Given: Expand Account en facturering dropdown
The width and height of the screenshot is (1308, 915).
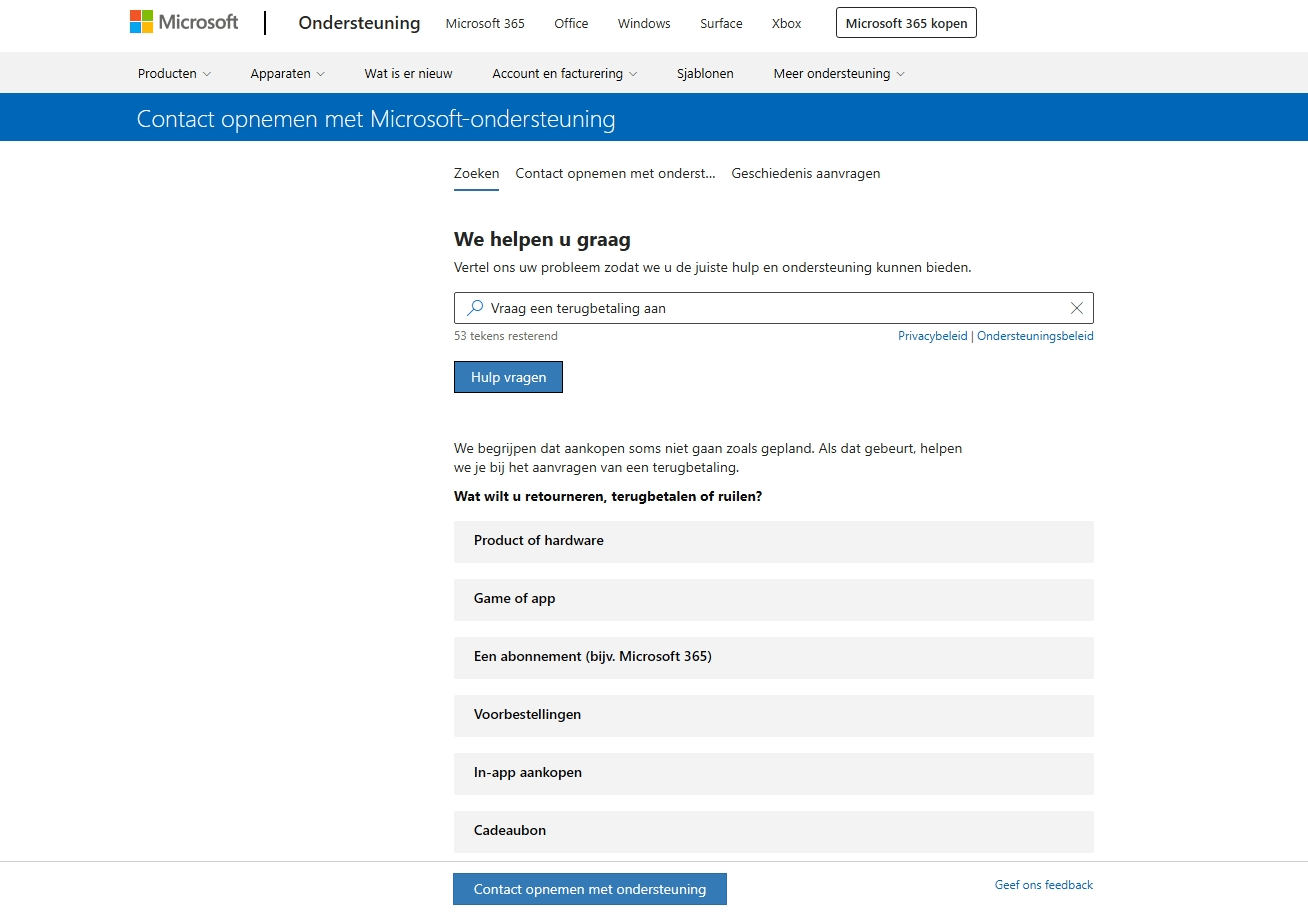Looking at the screenshot, I should point(565,73).
